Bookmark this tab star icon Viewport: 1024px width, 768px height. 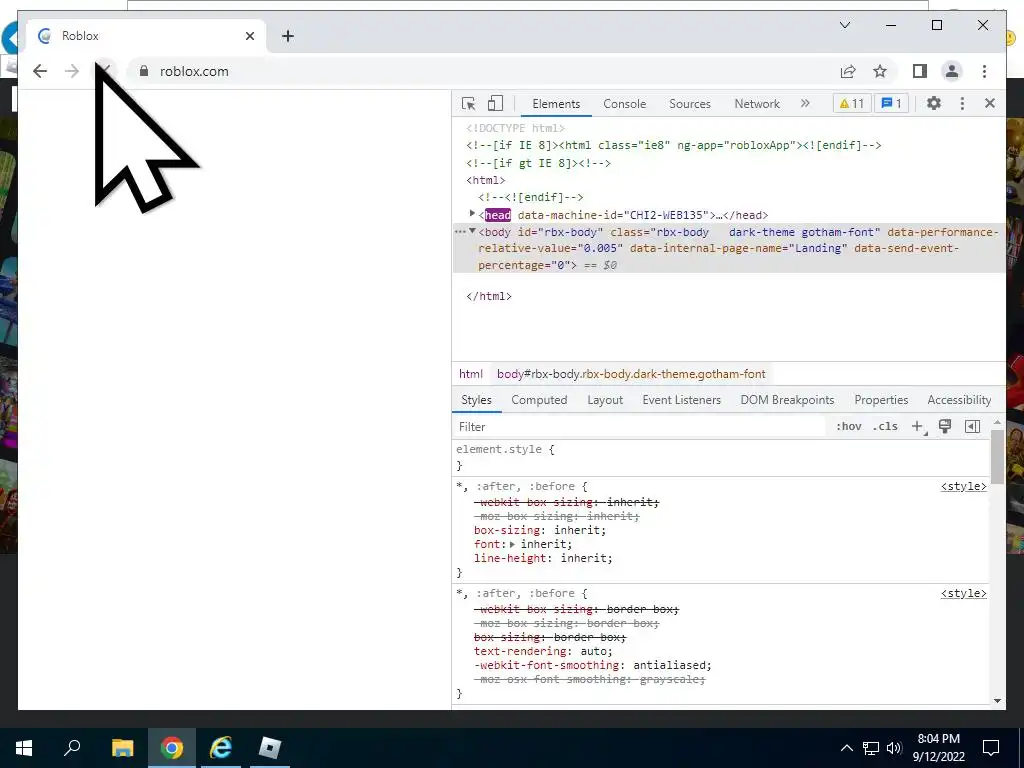[x=880, y=71]
